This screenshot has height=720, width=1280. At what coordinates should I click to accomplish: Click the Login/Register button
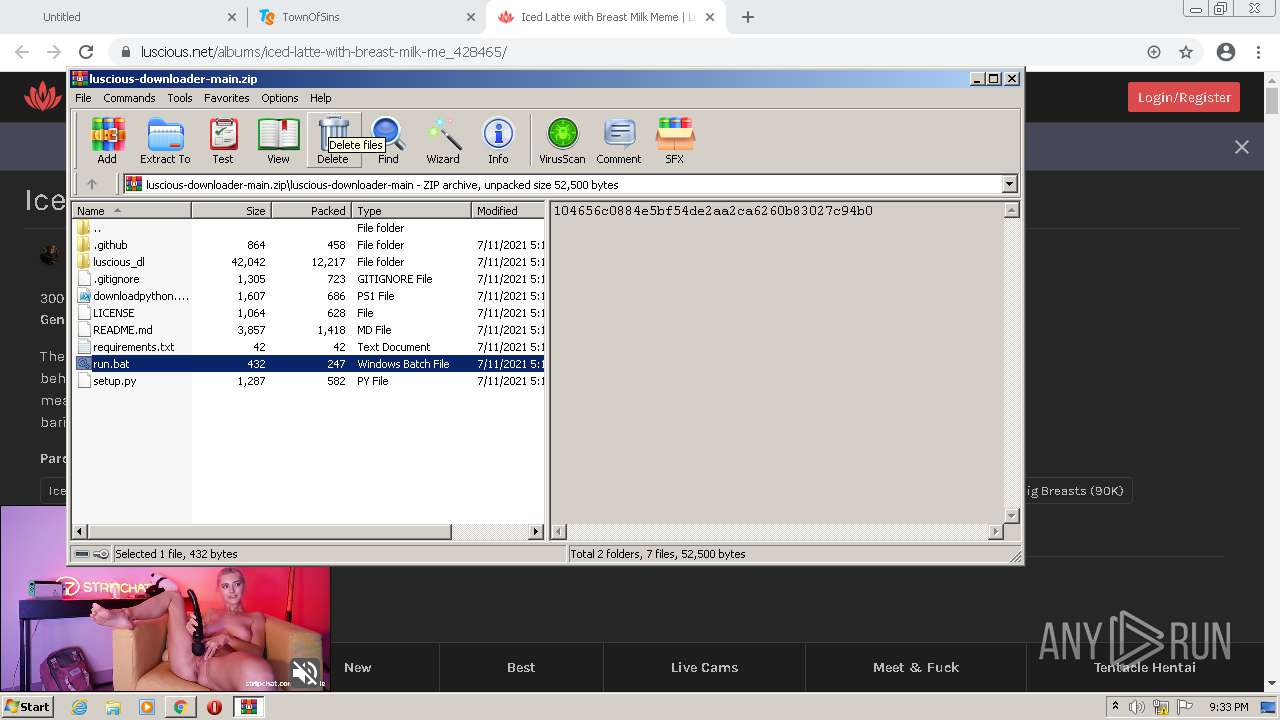(1184, 97)
